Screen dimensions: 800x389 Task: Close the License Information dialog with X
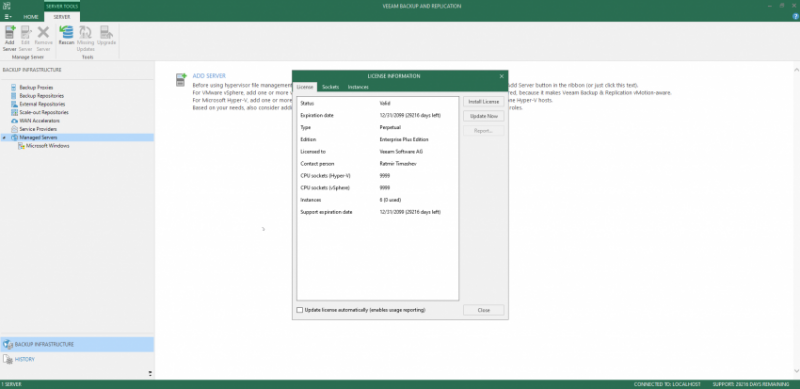[501, 76]
